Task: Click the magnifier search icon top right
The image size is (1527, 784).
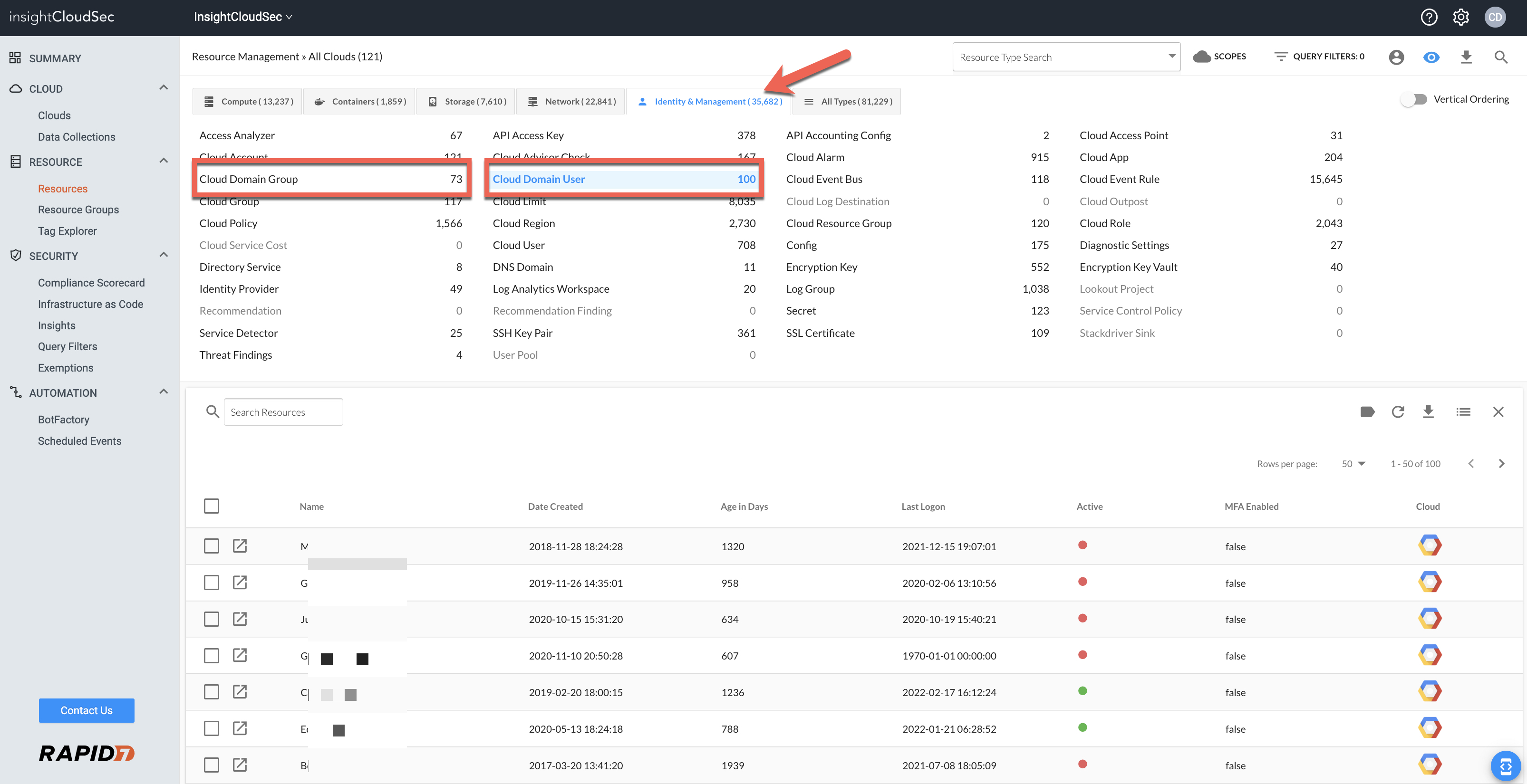Action: pyautogui.click(x=1500, y=57)
